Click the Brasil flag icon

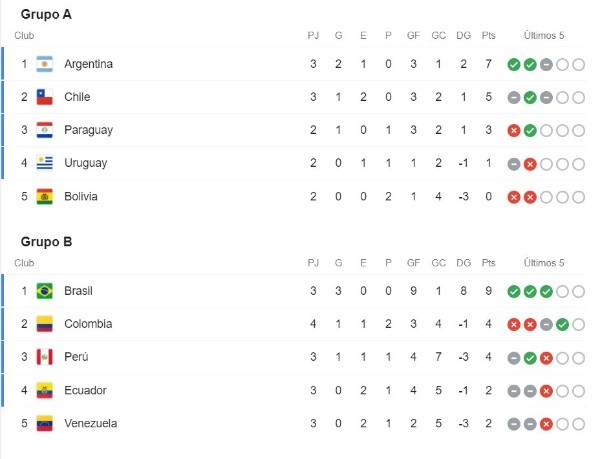coord(44,290)
